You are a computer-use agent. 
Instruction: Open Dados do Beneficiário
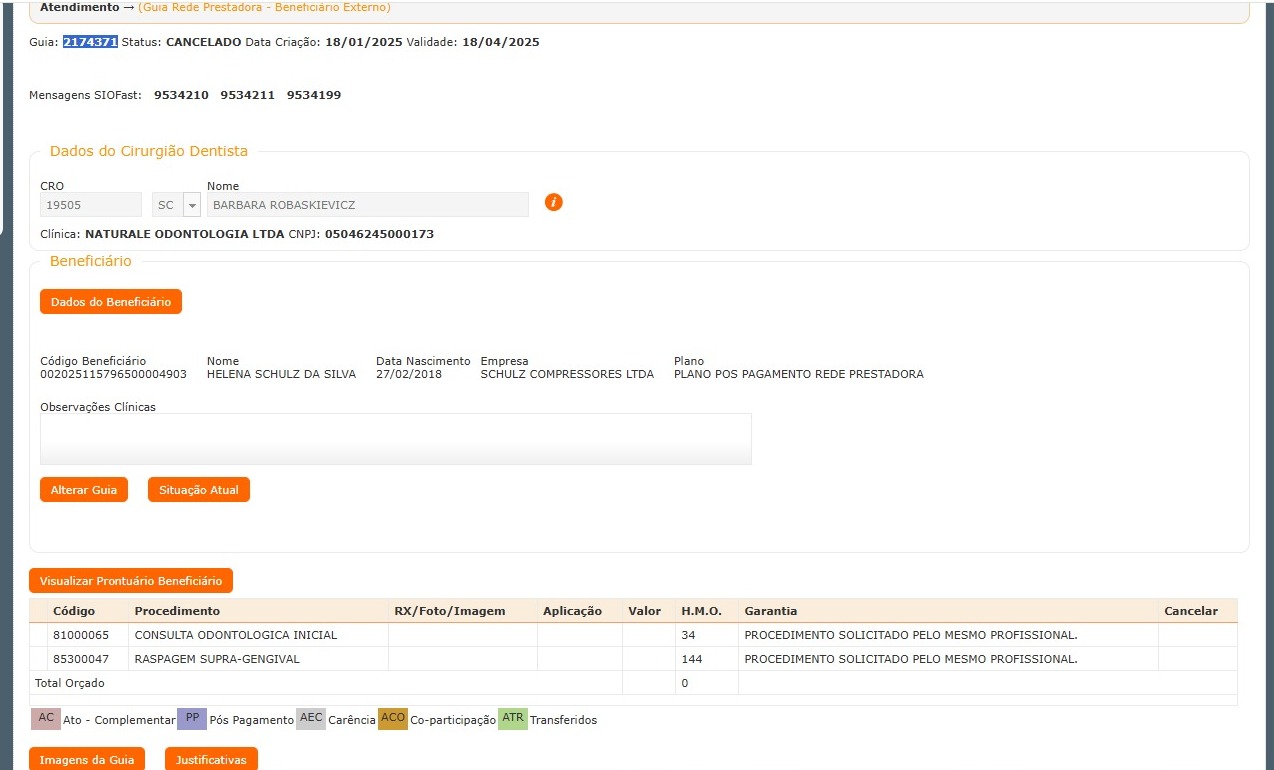click(111, 302)
